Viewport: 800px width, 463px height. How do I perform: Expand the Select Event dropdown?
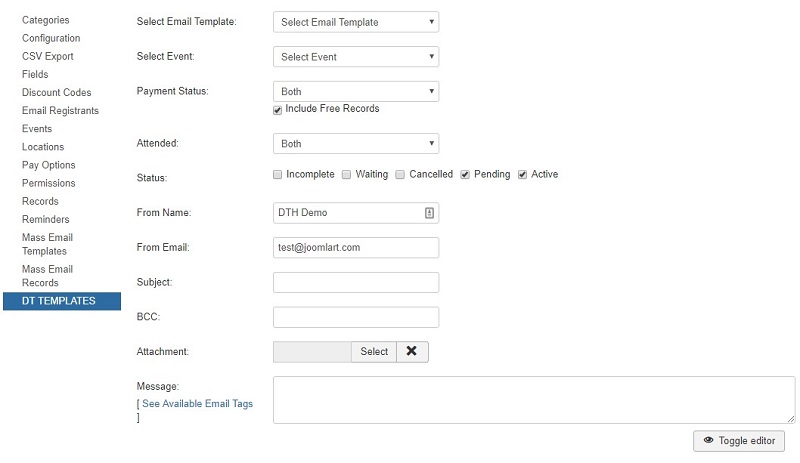tap(356, 57)
